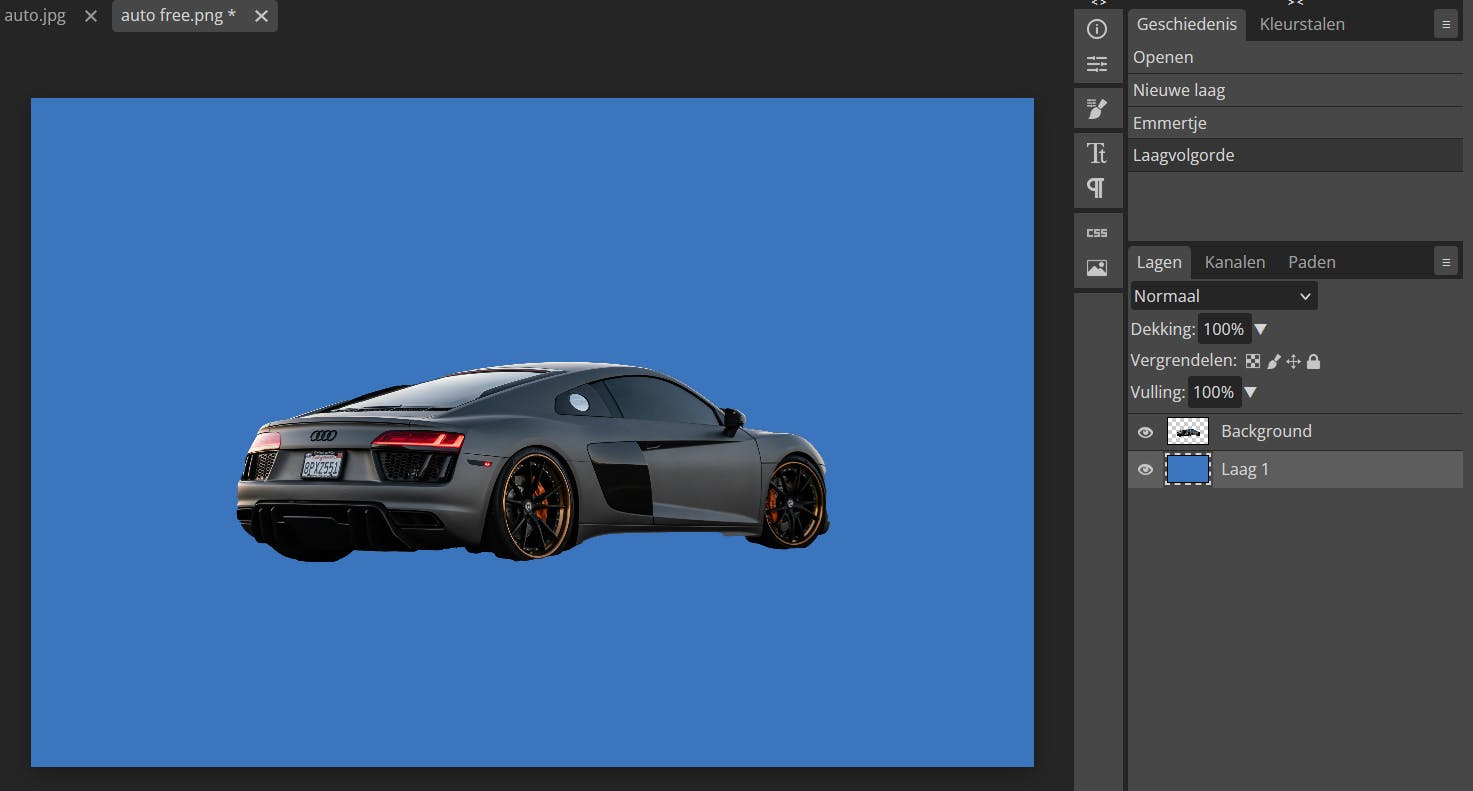
Task: Open the Normaal blend mode dropdown
Action: coord(1223,296)
